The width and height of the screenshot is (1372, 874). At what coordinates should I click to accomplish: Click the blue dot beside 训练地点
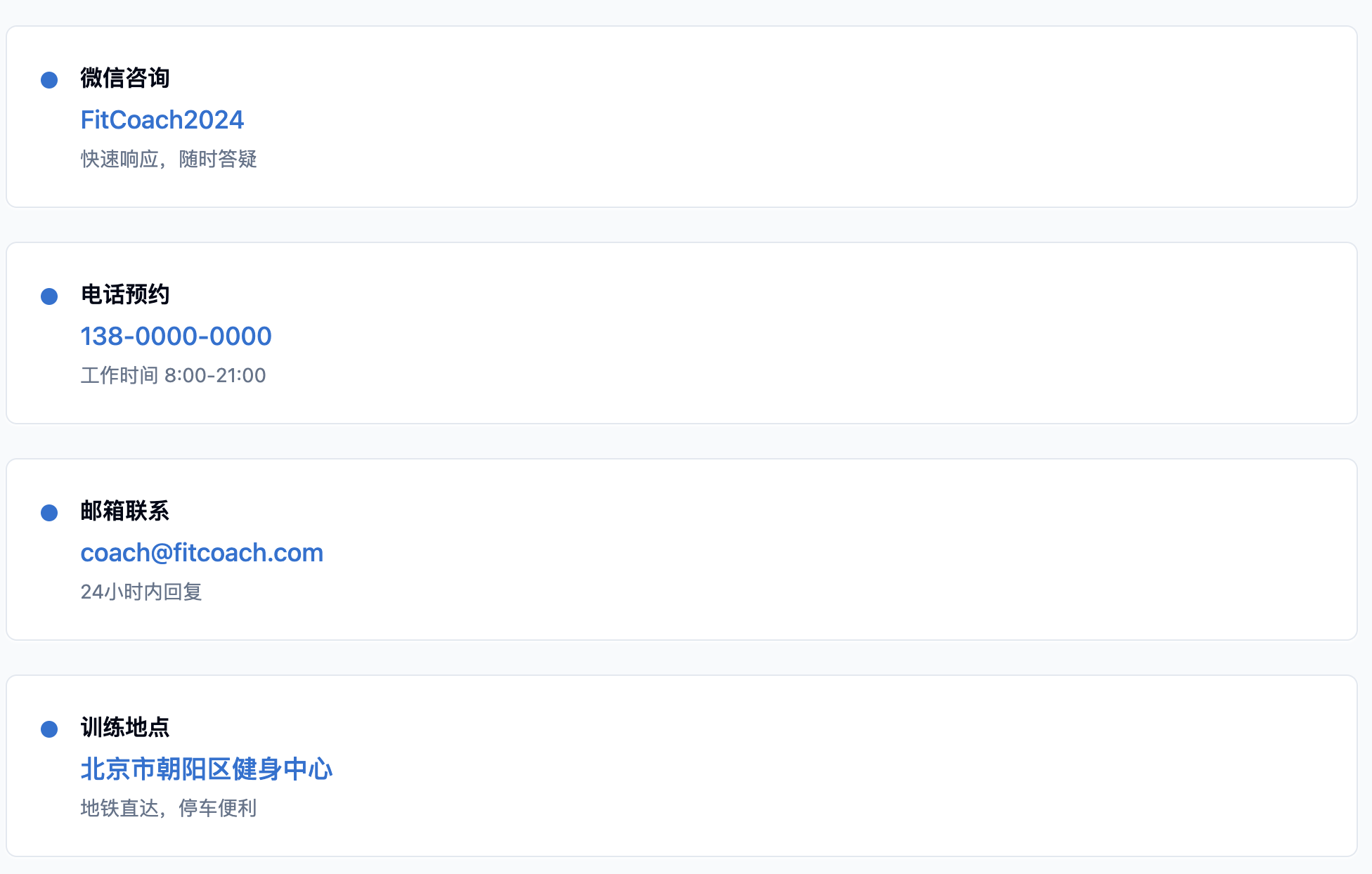49,729
